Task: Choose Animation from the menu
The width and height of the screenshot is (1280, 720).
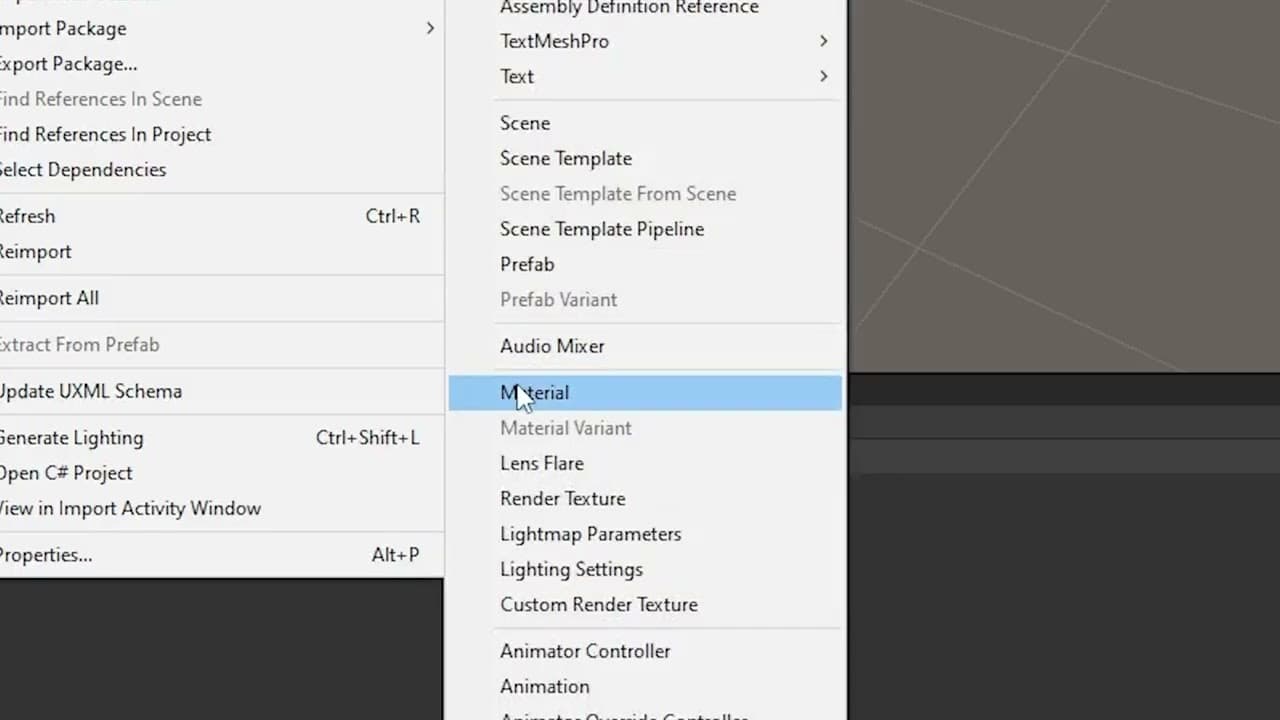Action: click(545, 686)
